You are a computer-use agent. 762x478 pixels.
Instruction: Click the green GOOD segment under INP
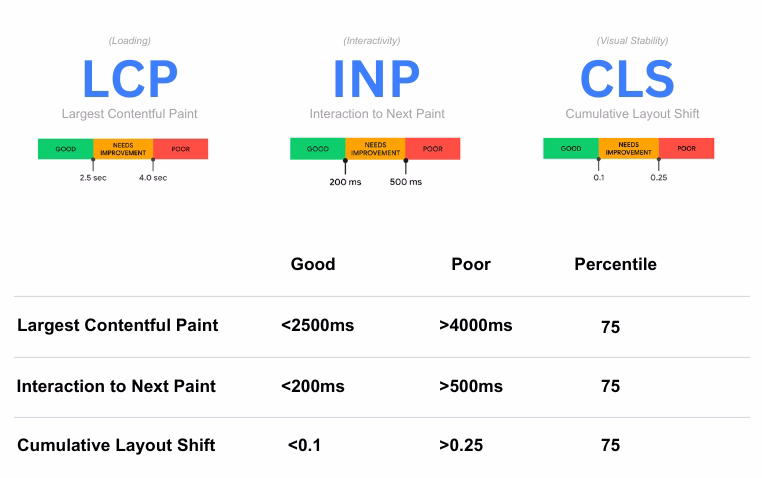coord(317,149)
